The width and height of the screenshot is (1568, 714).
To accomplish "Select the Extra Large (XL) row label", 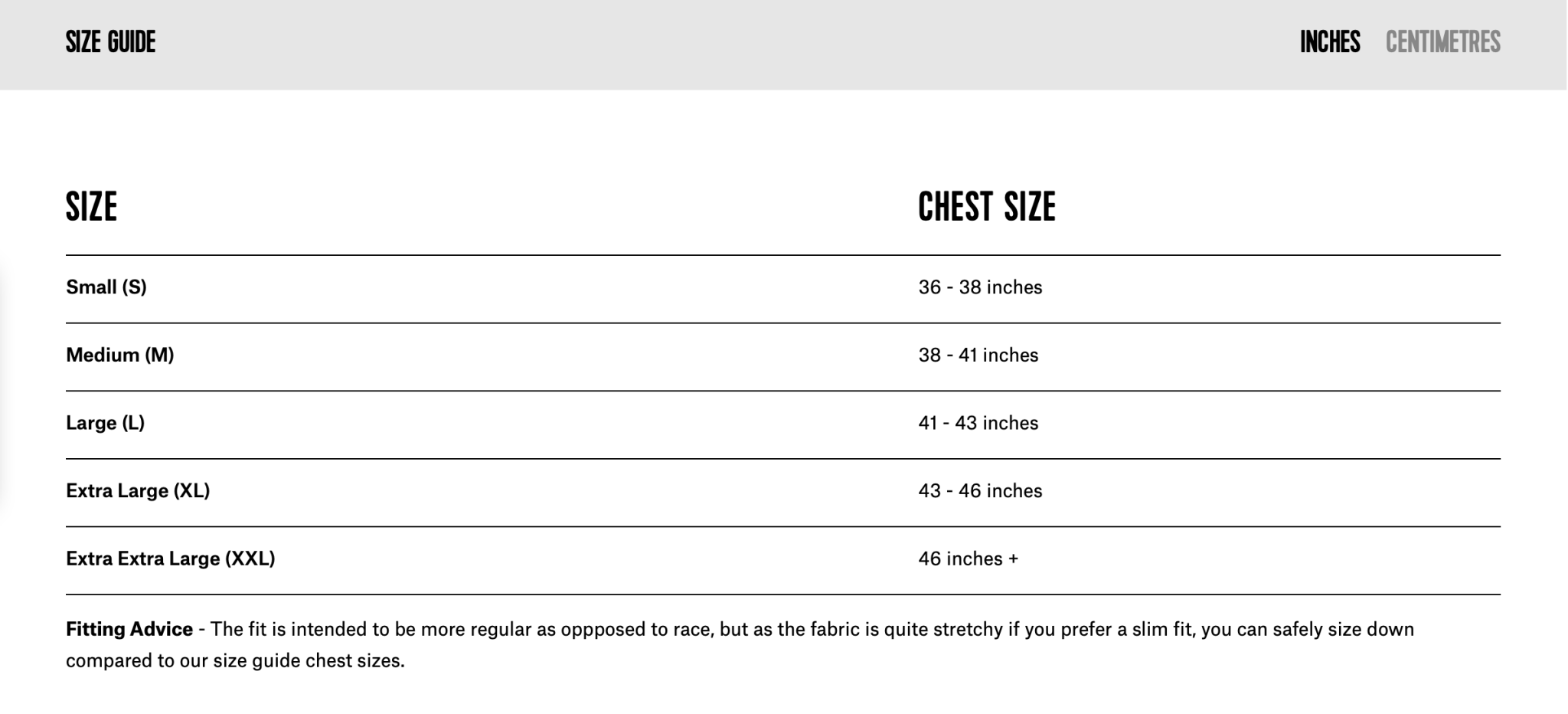I will tap(138, 491).
